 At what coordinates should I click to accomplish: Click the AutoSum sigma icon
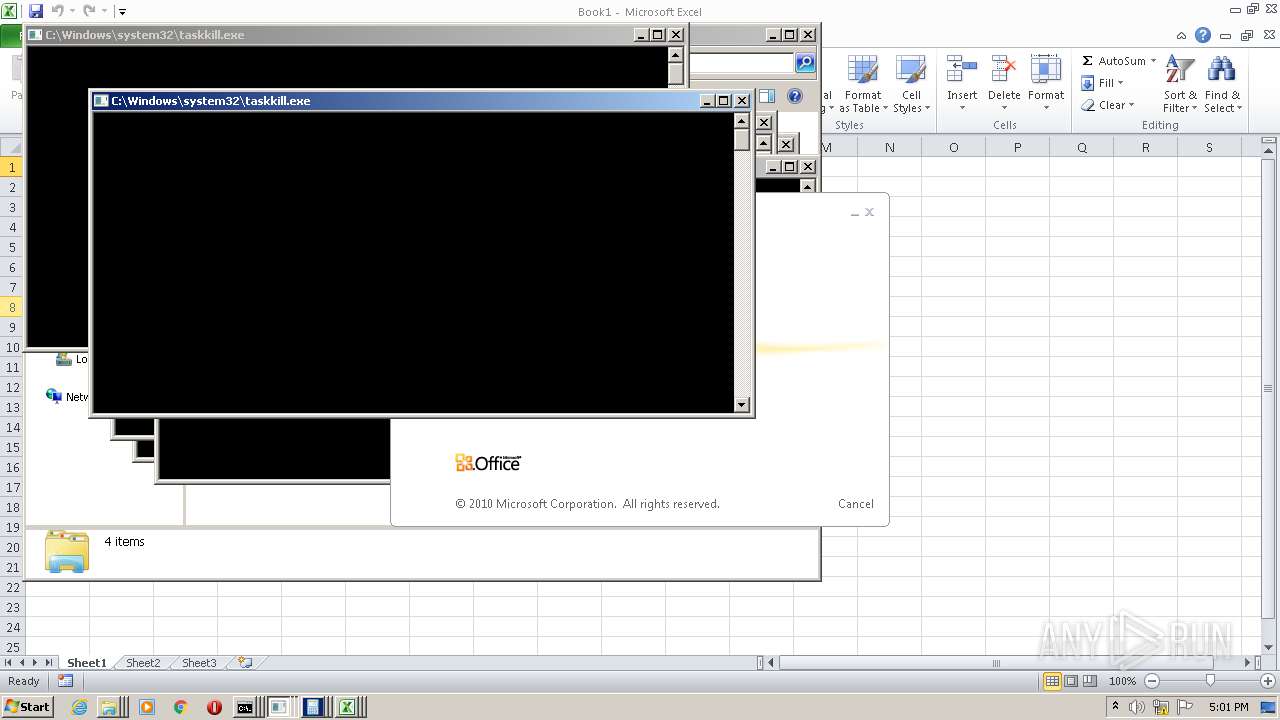(x=1087, y=61)
